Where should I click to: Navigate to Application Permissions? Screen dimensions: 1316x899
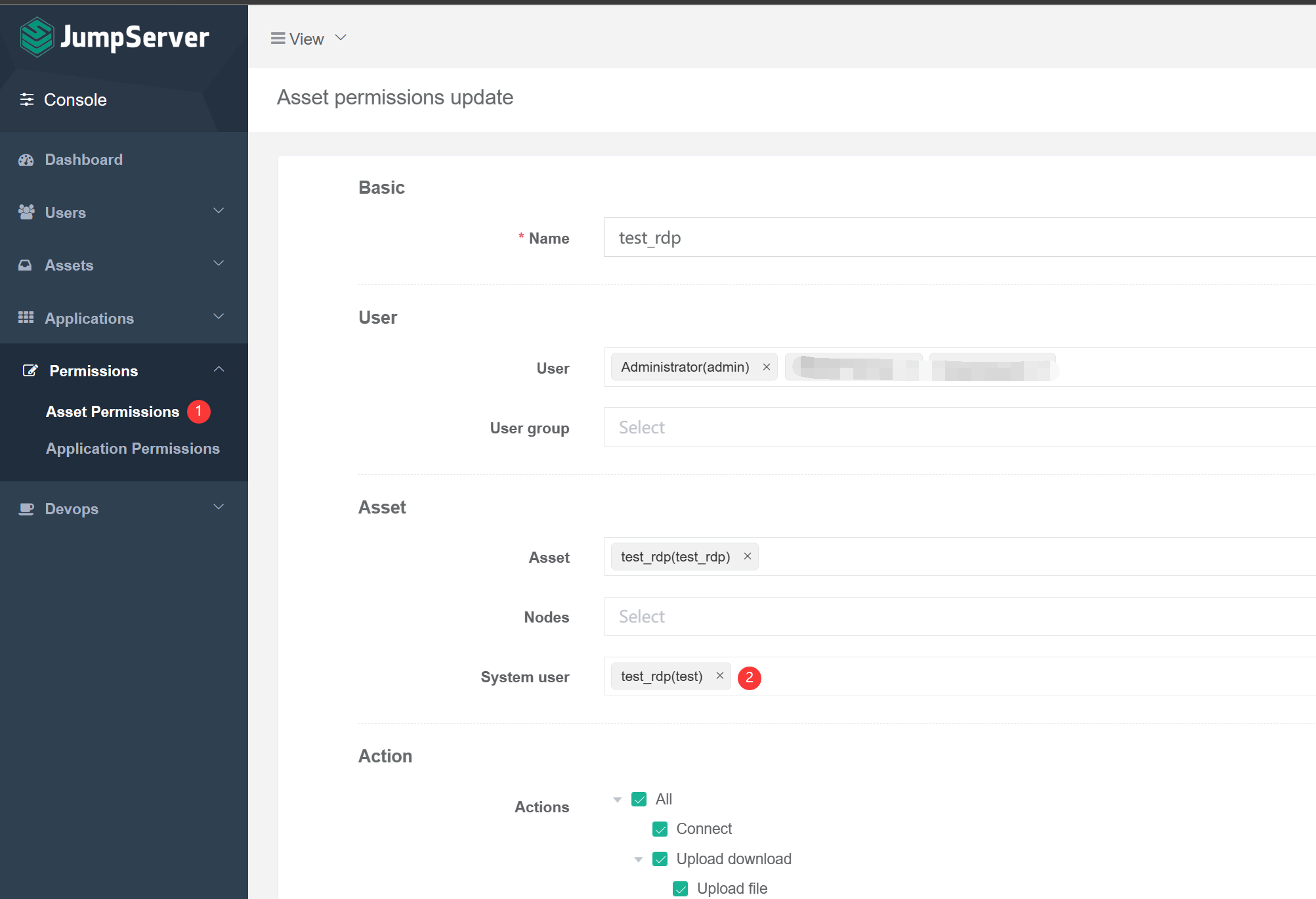pos(132,449)
